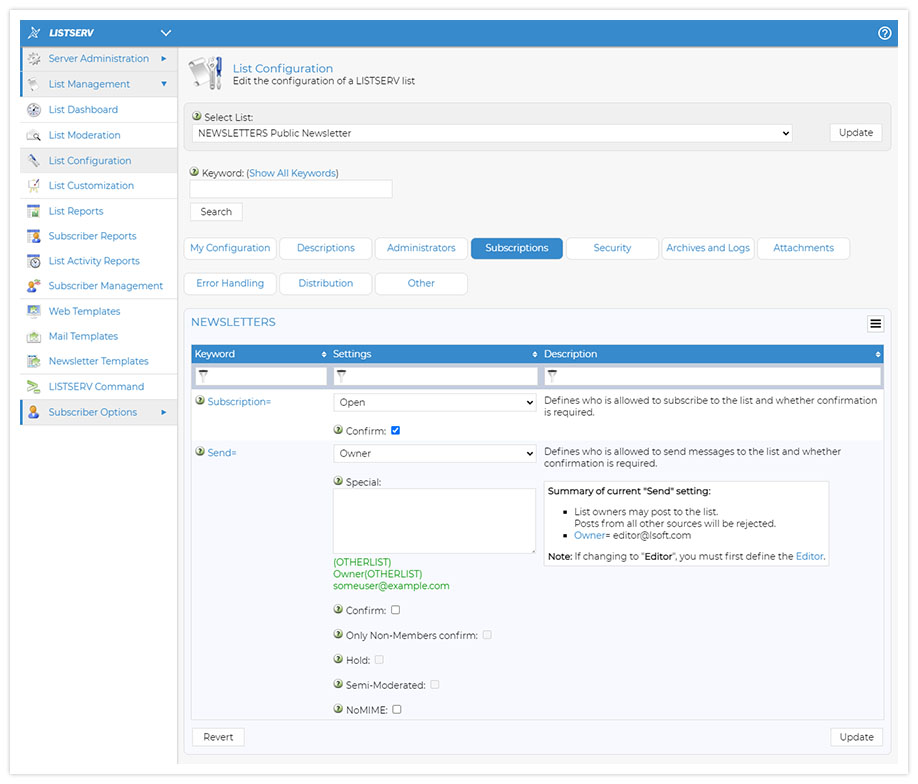Click the Special text area
Viewport: 918px width, 784px height.
[x=434, y=521]
